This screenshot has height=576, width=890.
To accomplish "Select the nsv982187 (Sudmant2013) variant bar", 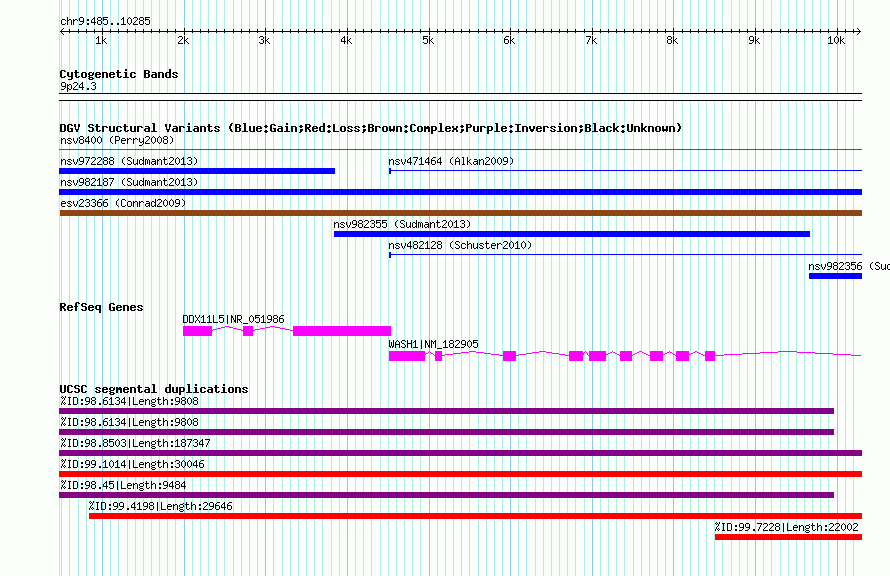I will coord(460,192).
